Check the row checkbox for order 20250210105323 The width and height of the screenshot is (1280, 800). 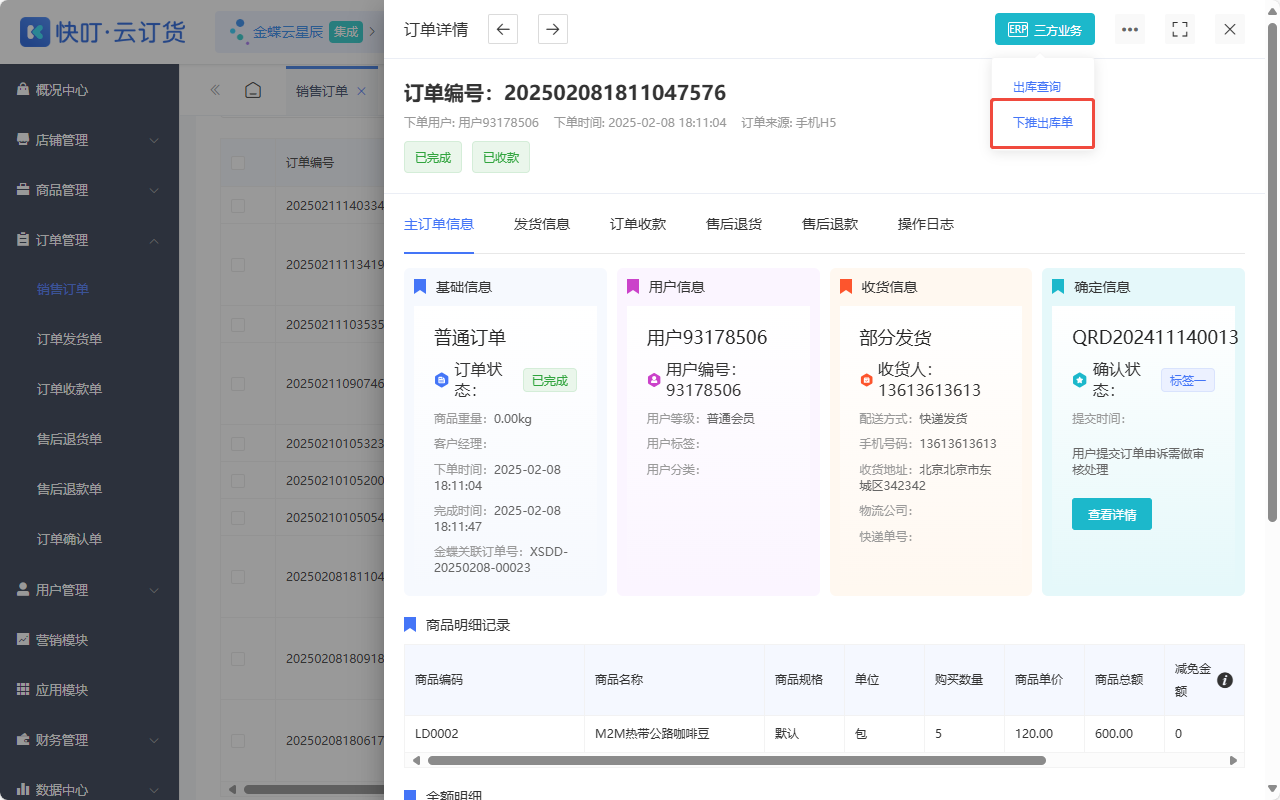[238, 443]
